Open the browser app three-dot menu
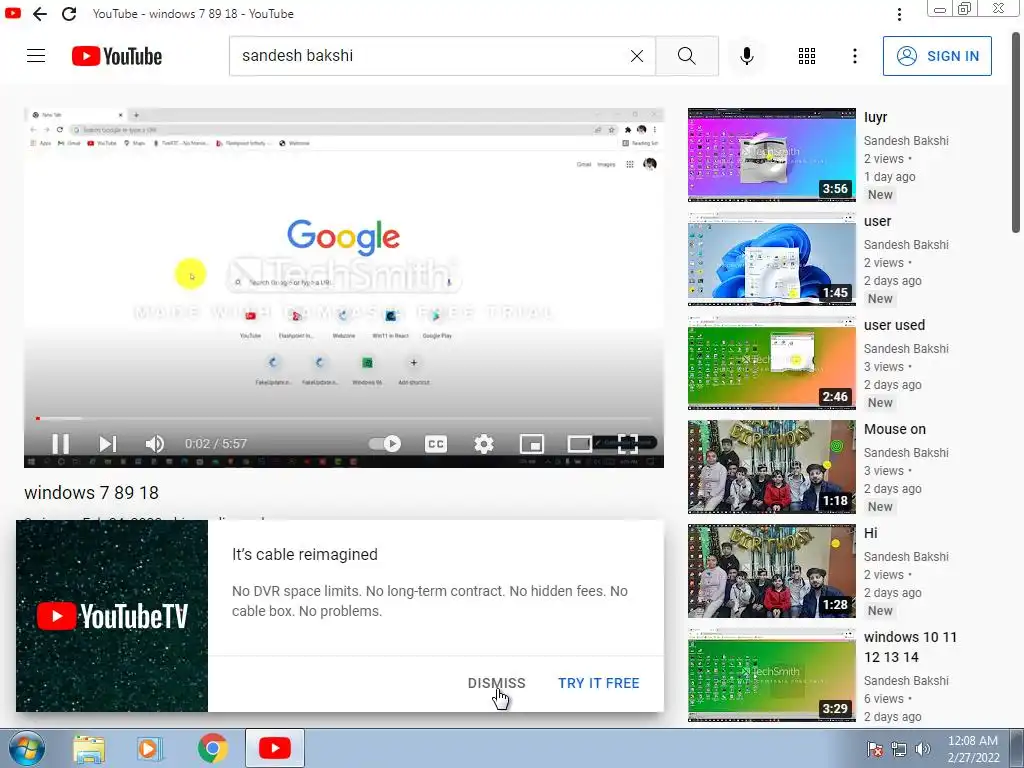This screenshot has width=1024, height=768. coord(899,14)
